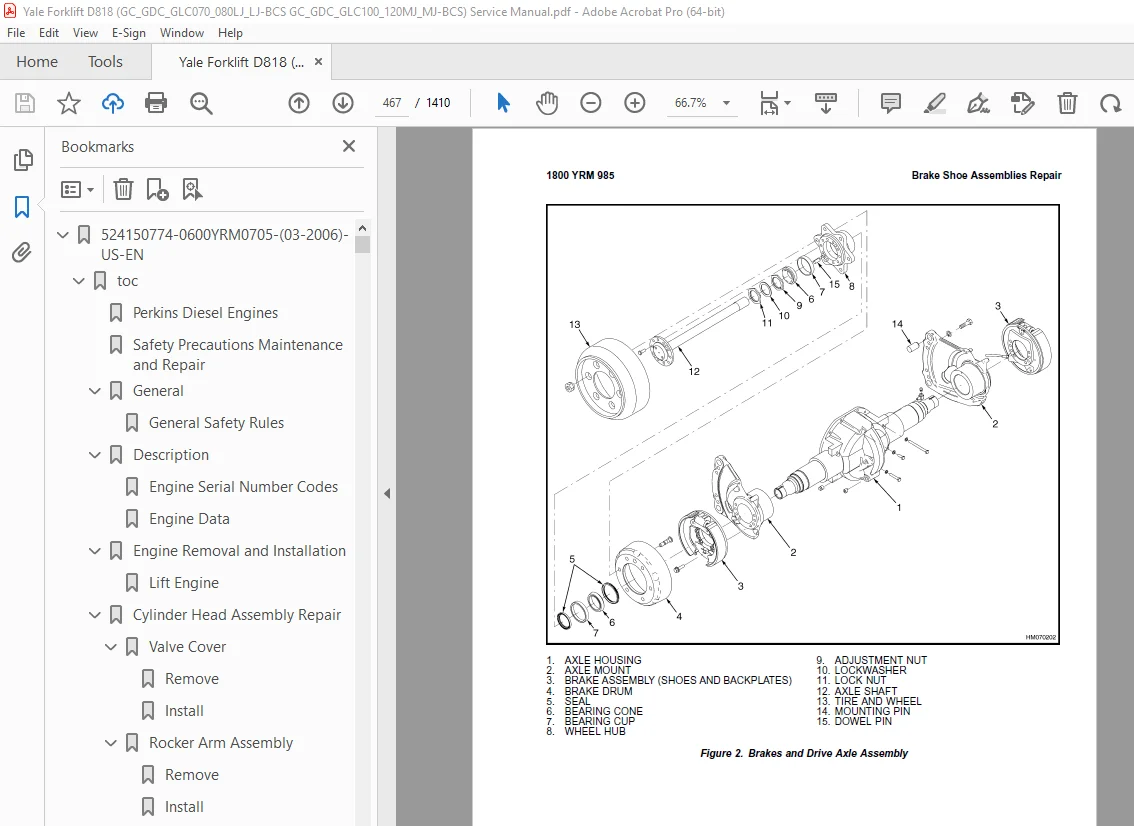This screenshot has height=826, width=1134.
Task: Add a sticky note comment
Action: pyautogui.click(x=891, y=103)
